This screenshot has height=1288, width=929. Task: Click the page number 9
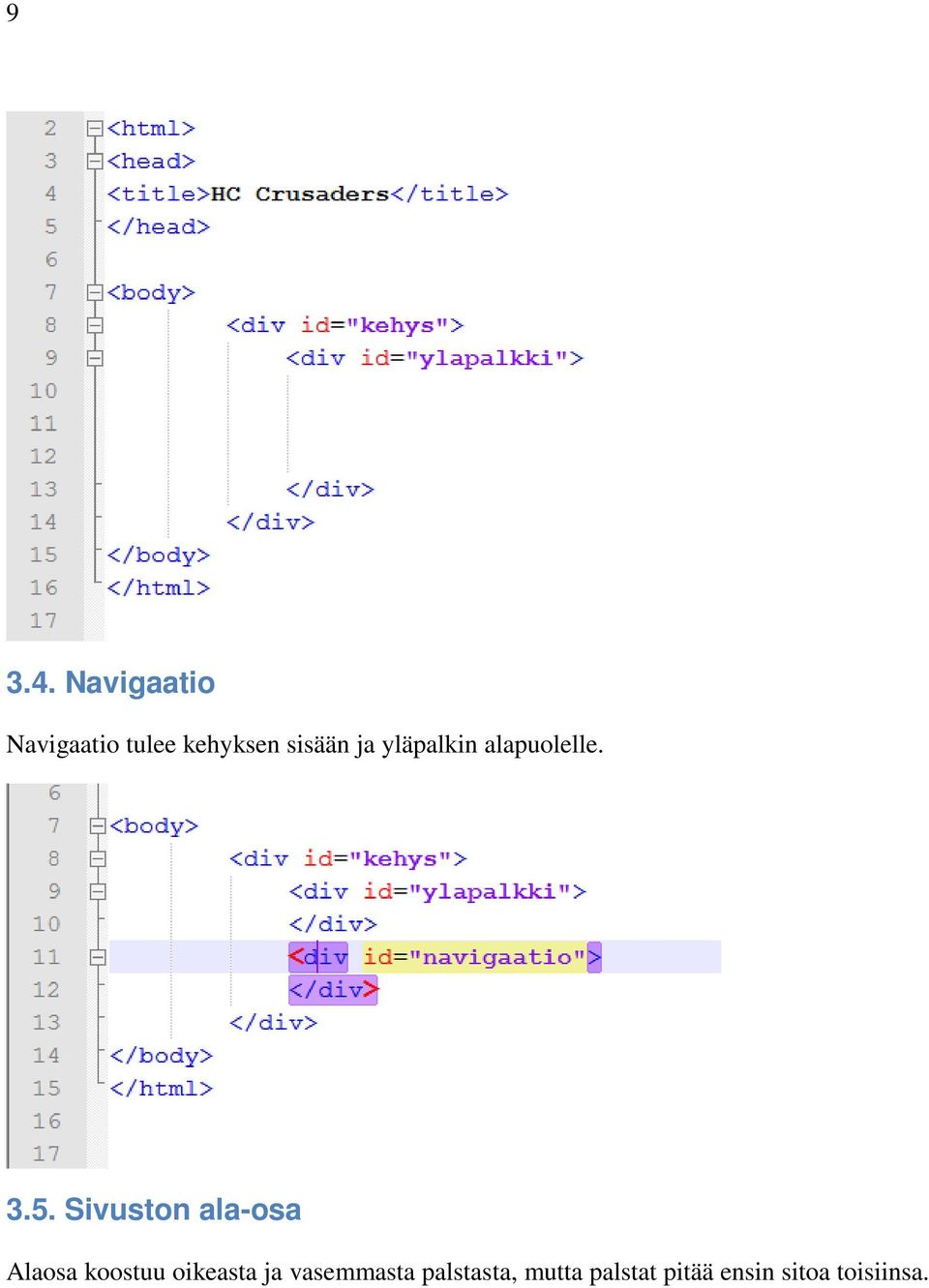[x=13, y=13]
